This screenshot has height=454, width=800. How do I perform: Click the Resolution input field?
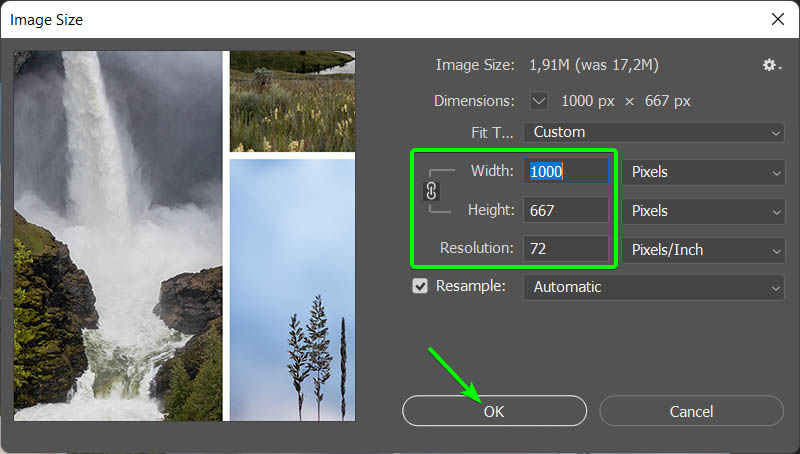[566, 248]
